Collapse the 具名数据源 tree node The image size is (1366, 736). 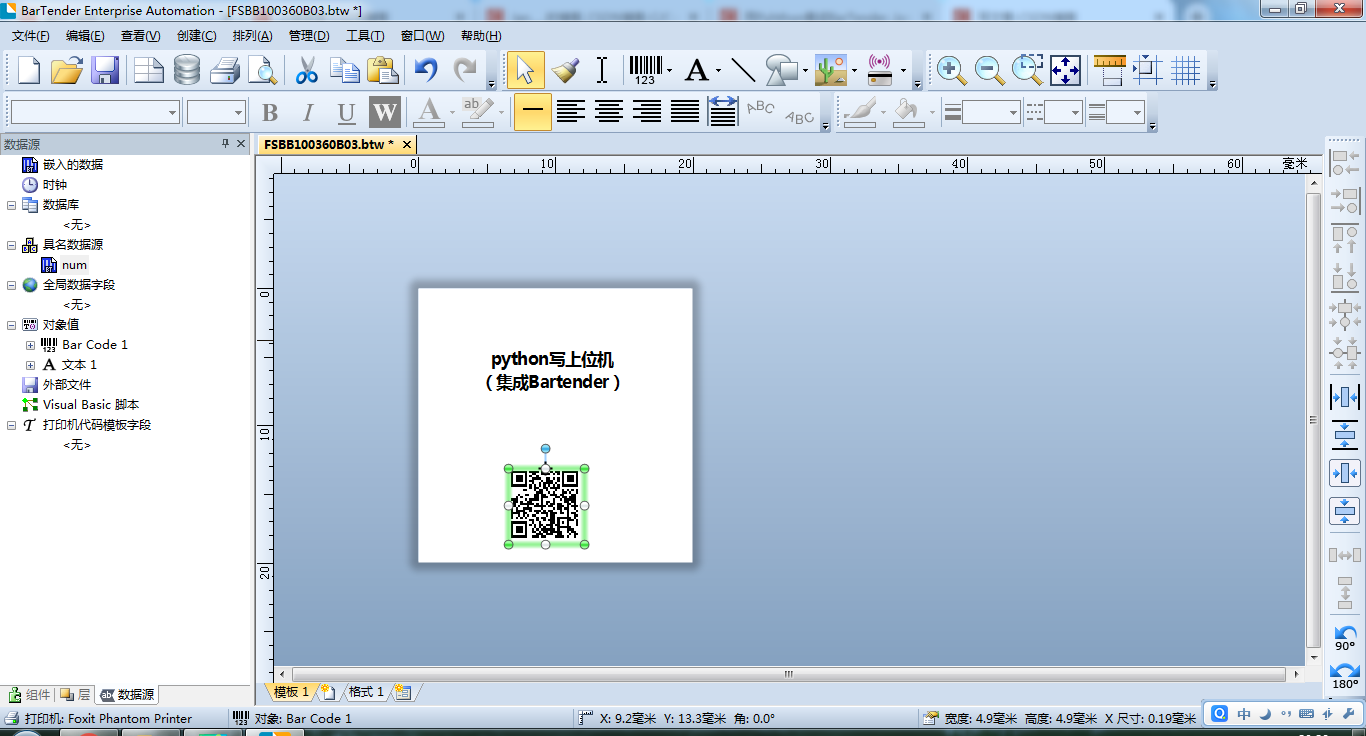[x=12, y=245]
